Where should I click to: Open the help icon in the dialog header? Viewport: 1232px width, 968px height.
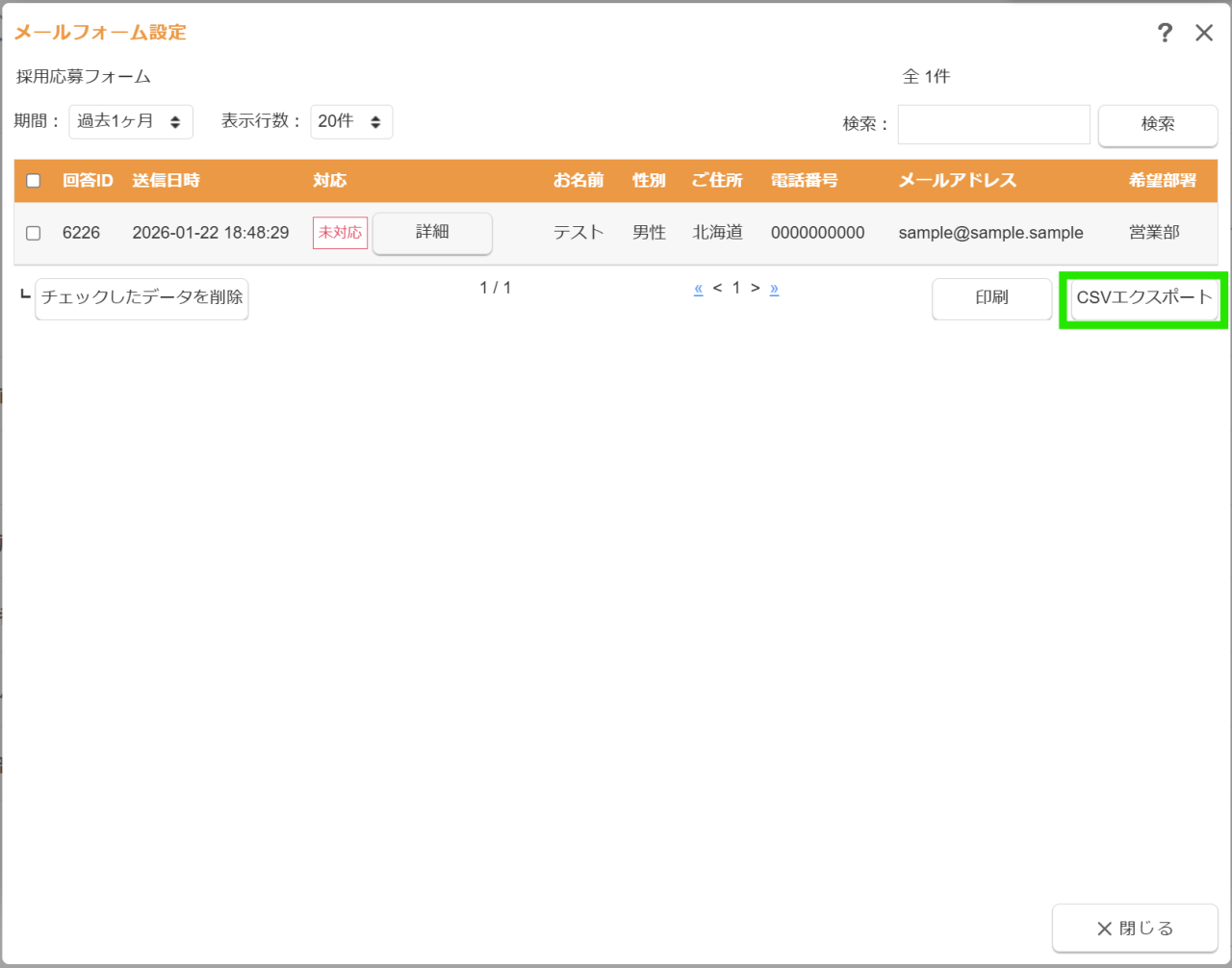click(1165, 32)
